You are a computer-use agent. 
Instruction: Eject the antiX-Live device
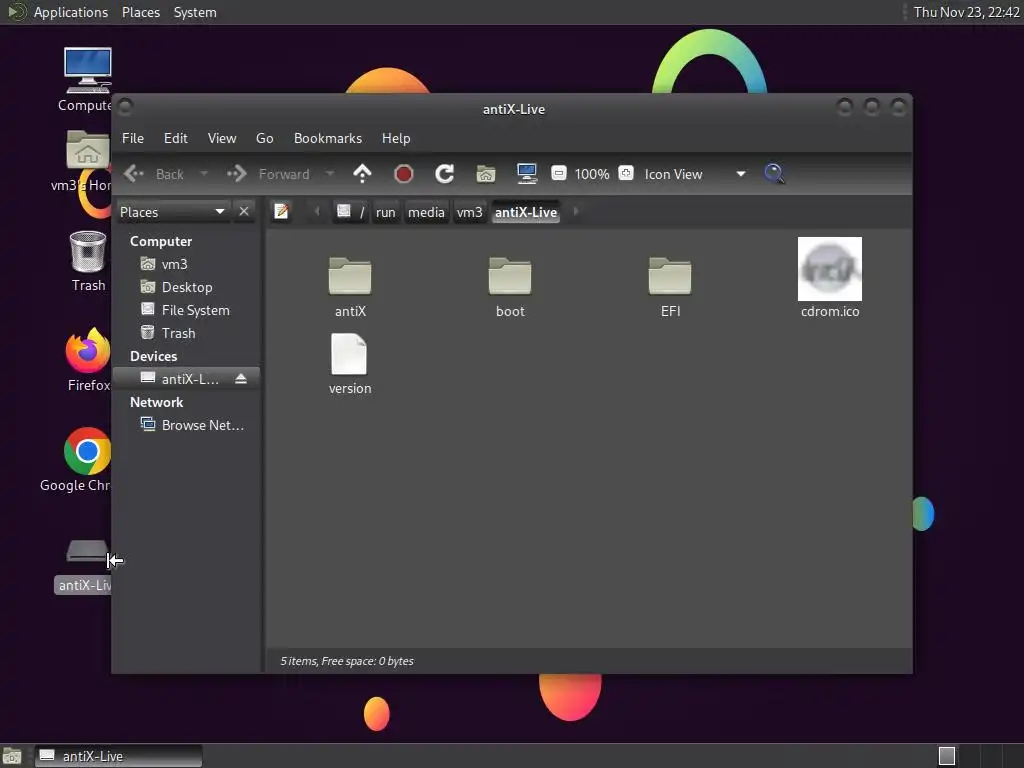tap(241, 379)
